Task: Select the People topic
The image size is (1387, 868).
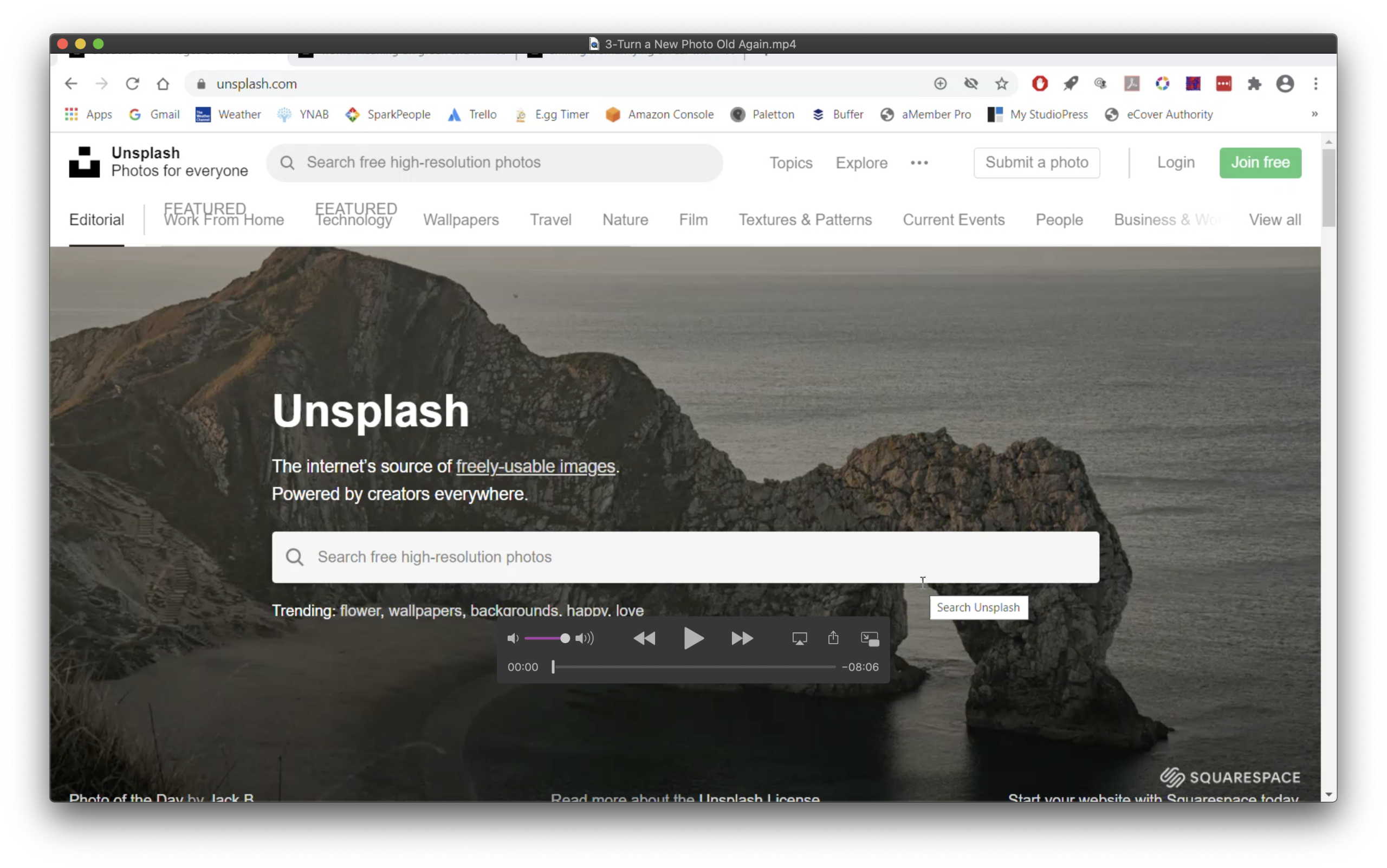Action: (1059, 220)
